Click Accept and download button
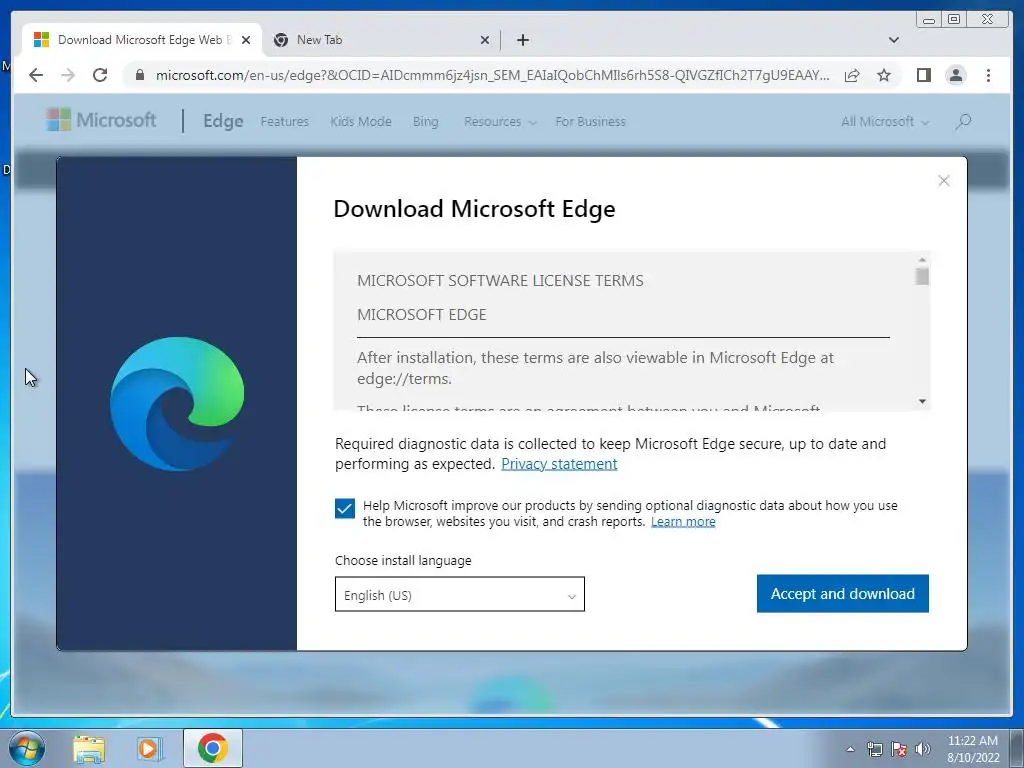1024x768 pixels. pos(842,594)
